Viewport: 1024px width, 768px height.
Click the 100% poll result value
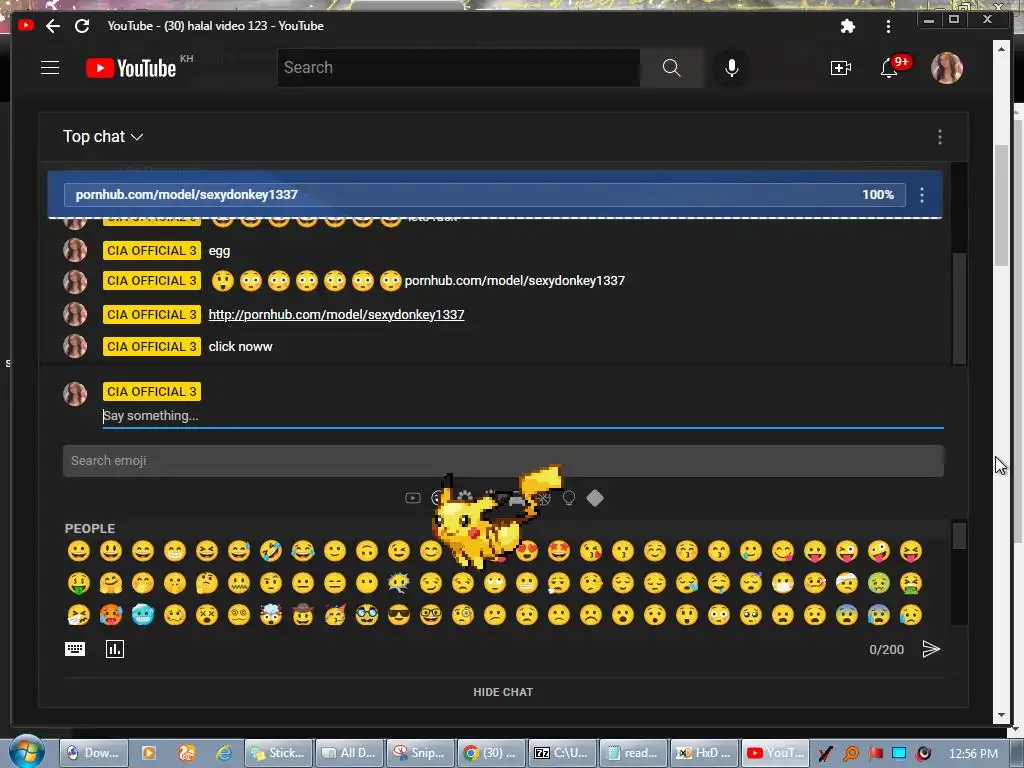[878, 195]
